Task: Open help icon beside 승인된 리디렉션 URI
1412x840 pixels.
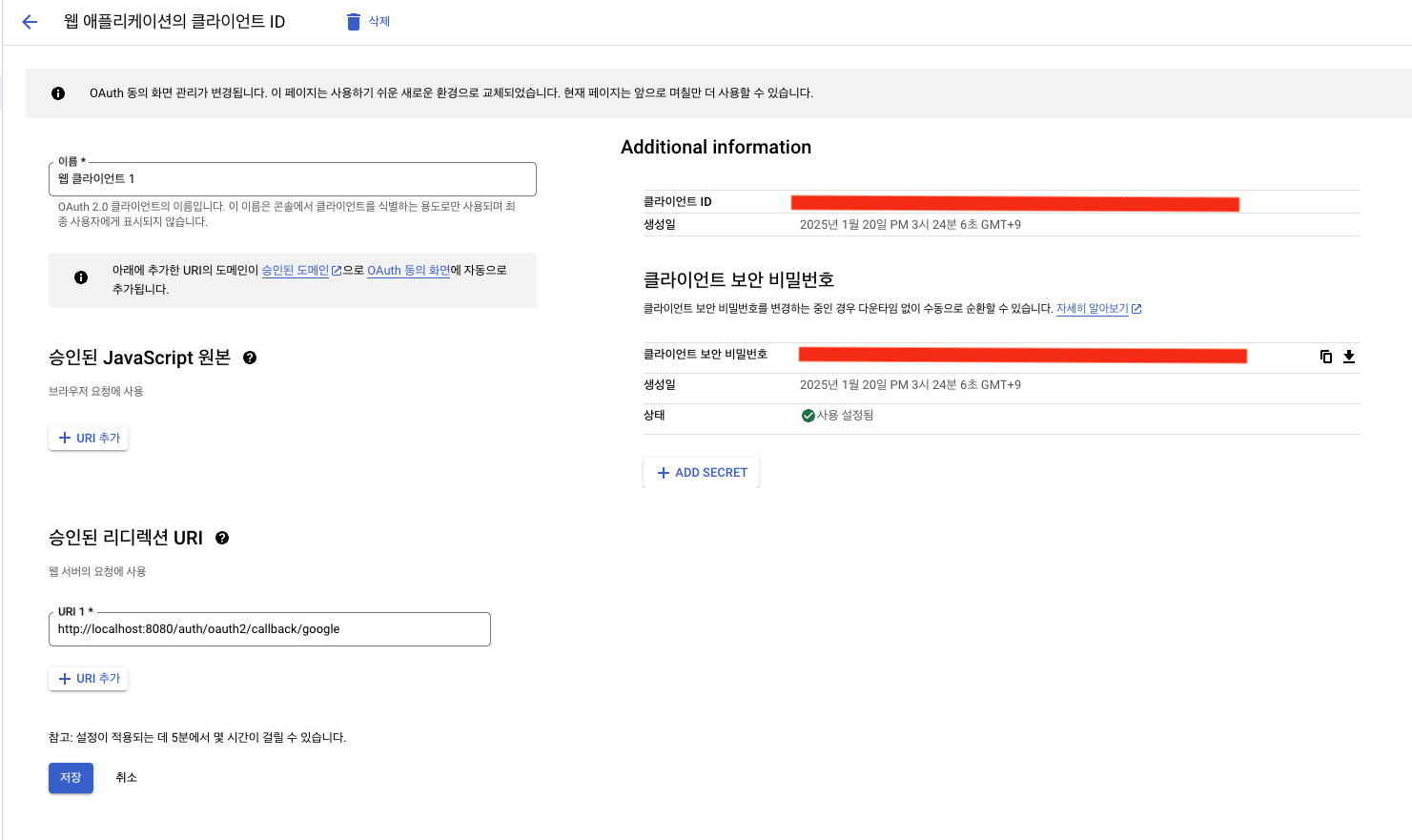Action: [x=222, y=538]
